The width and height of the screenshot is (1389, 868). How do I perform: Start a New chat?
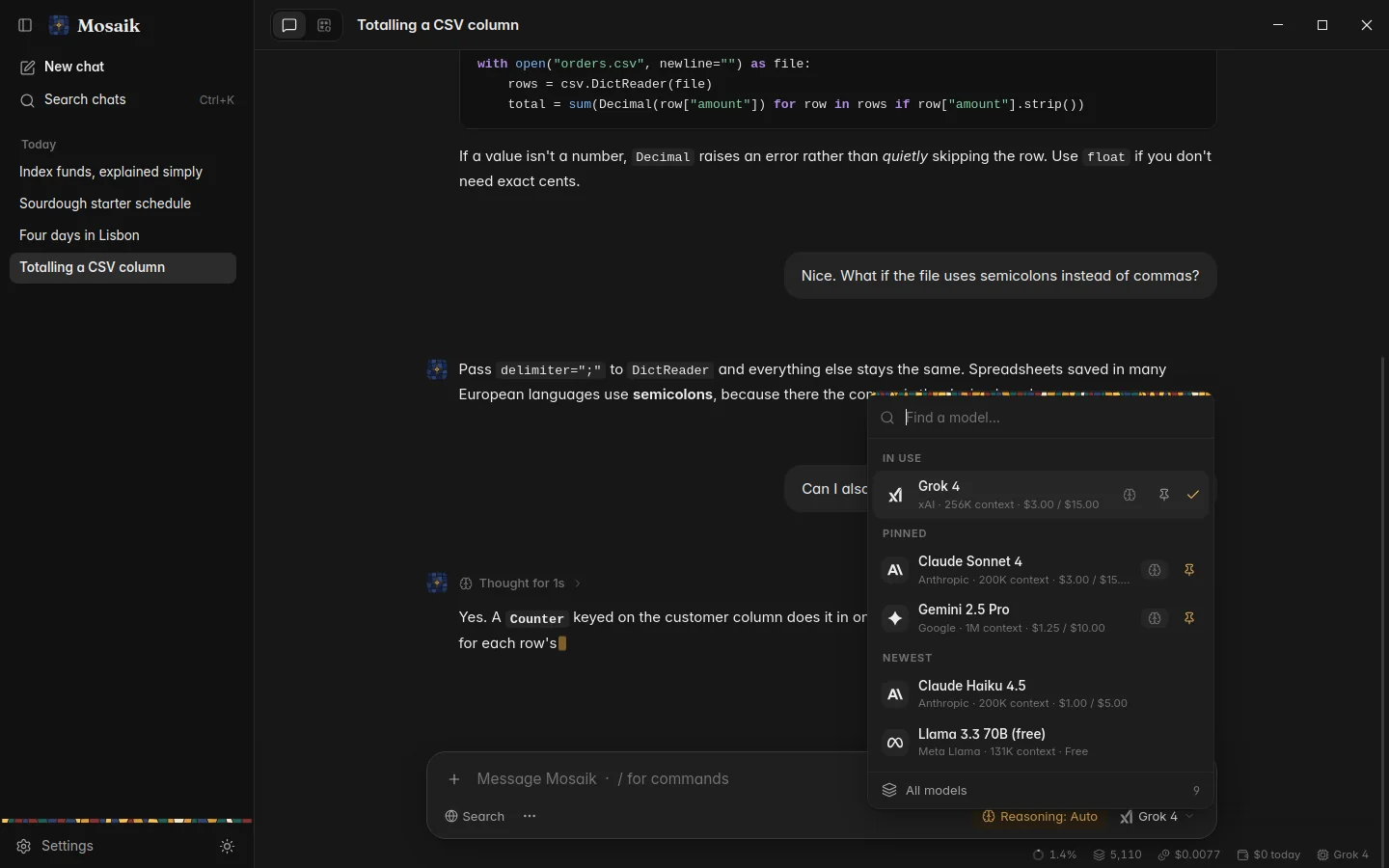coord(123,67)
